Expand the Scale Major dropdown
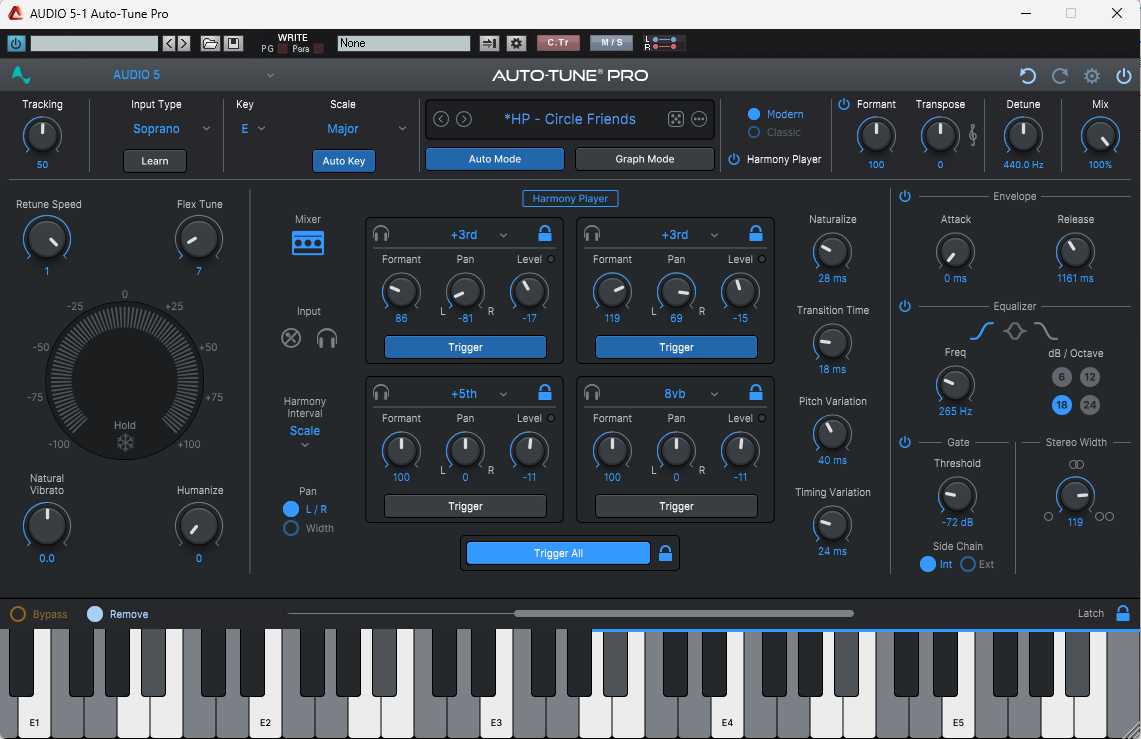This screenshot has width=1141, height=739. 367,129
